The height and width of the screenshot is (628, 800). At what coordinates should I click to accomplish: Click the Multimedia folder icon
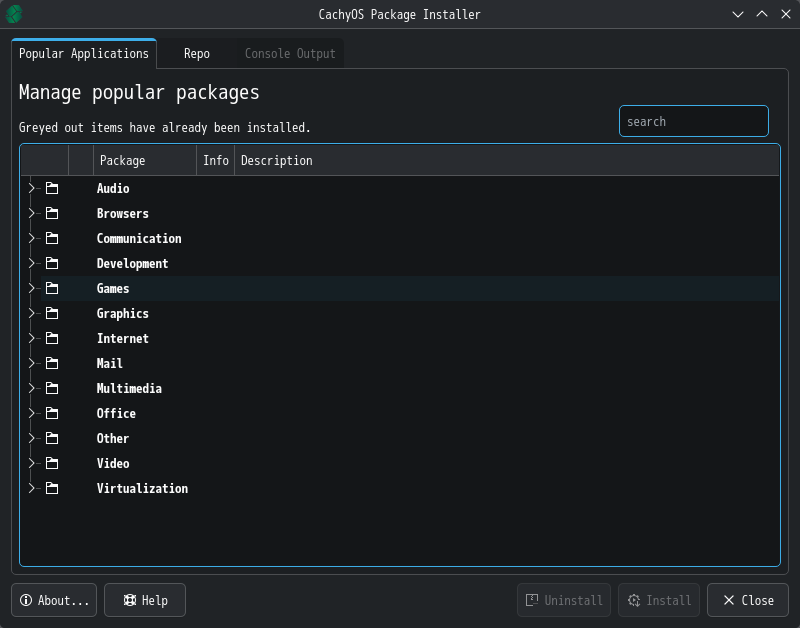click(x=52, y=388)
